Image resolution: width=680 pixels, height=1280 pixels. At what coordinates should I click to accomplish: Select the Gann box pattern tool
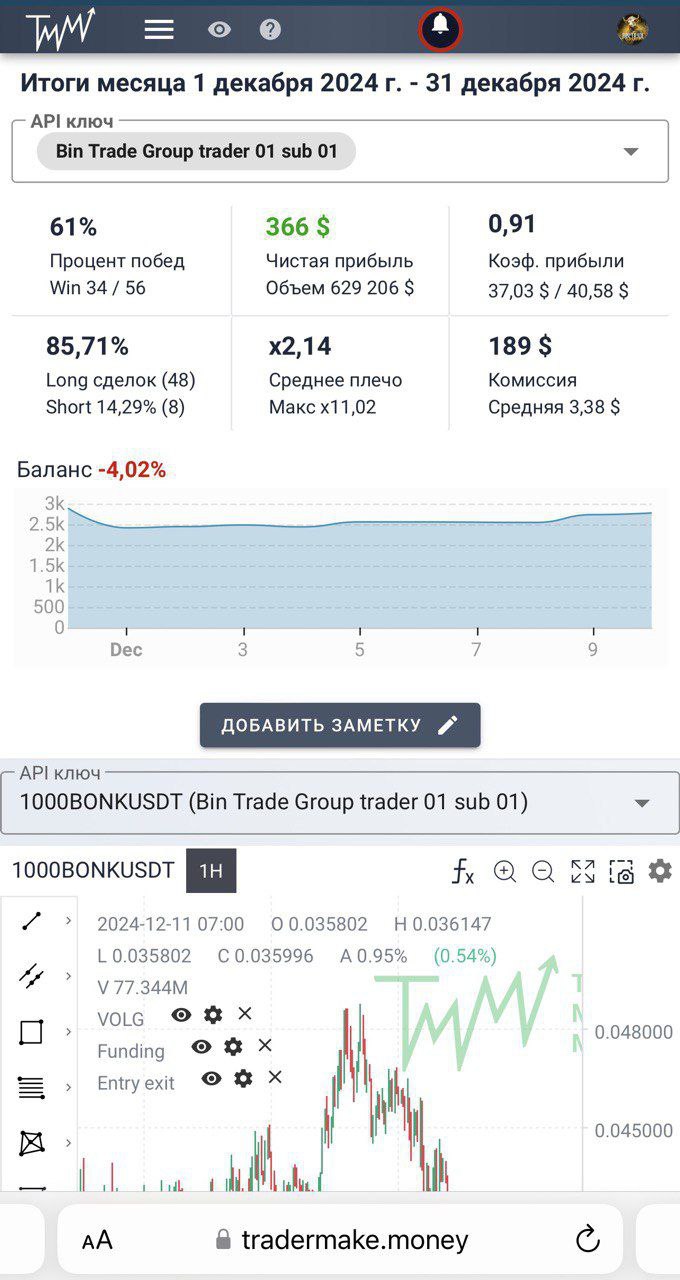coord(32,1142)
